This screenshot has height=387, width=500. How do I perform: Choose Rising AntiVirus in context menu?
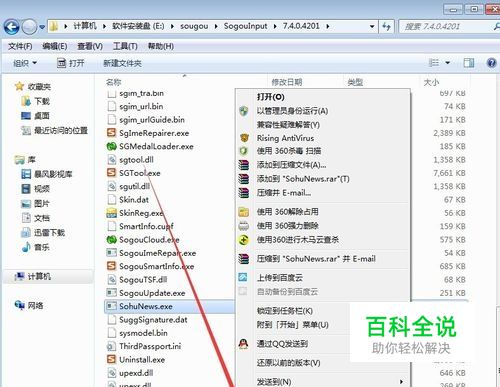[285, 138]
